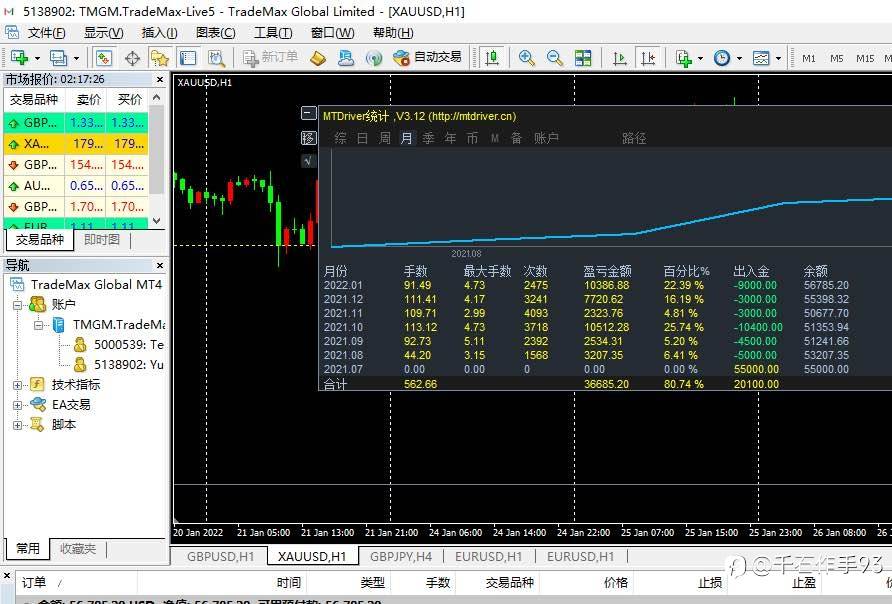Toggle chart auto scroll icon
892x604 pixels.
[x=620, y=57]
